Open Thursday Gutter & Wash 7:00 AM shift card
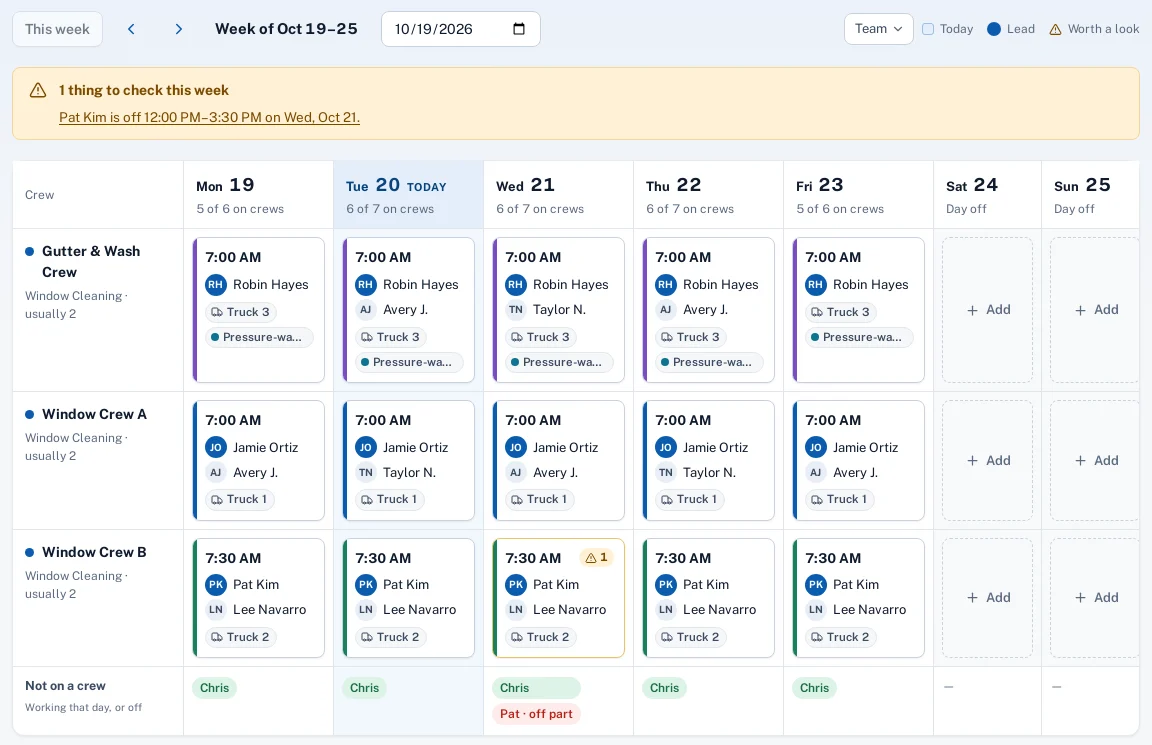The width and height of the screenshot is (1152, 745). pos(709,310)
